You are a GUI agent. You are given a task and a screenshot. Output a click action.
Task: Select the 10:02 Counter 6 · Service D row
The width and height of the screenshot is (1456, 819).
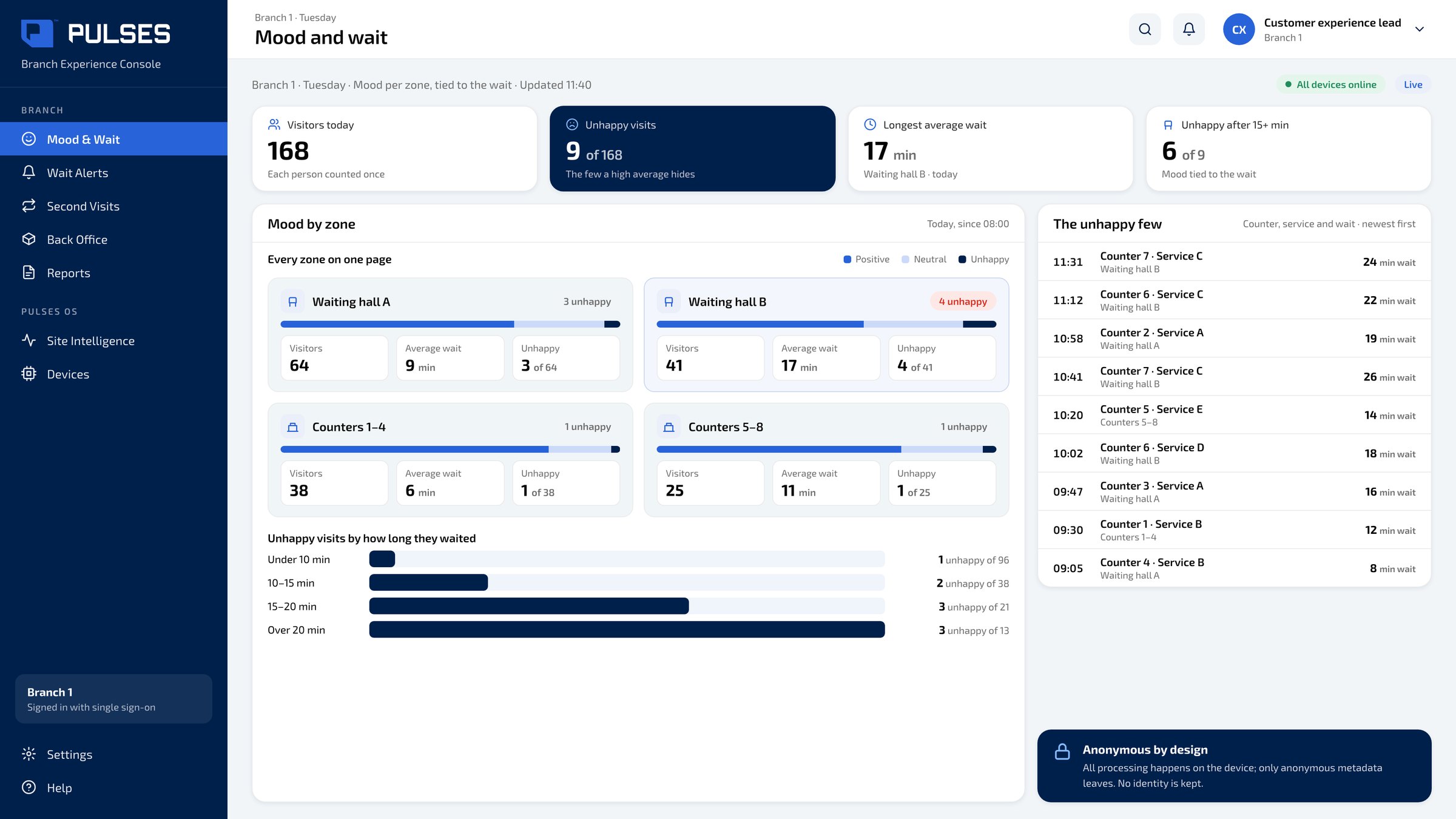click(x=1234, y=453)
